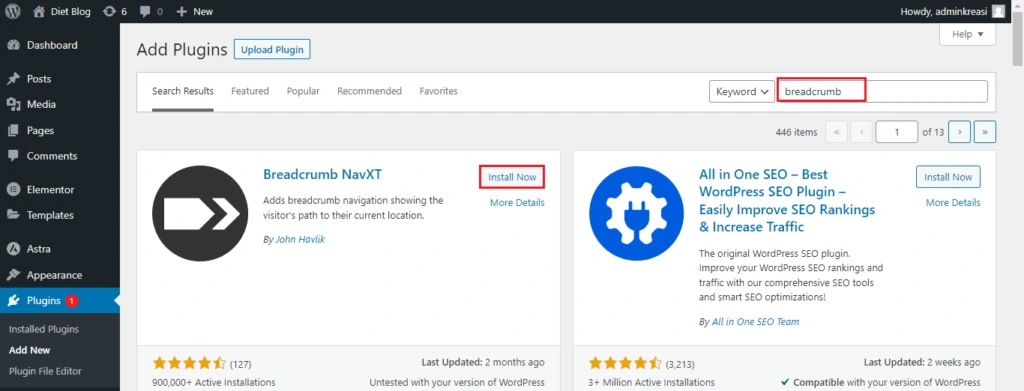This screenshot has width=1024, height=391.
Task: Click the All in One SEO gear icon
Action: tap(637, 213)
